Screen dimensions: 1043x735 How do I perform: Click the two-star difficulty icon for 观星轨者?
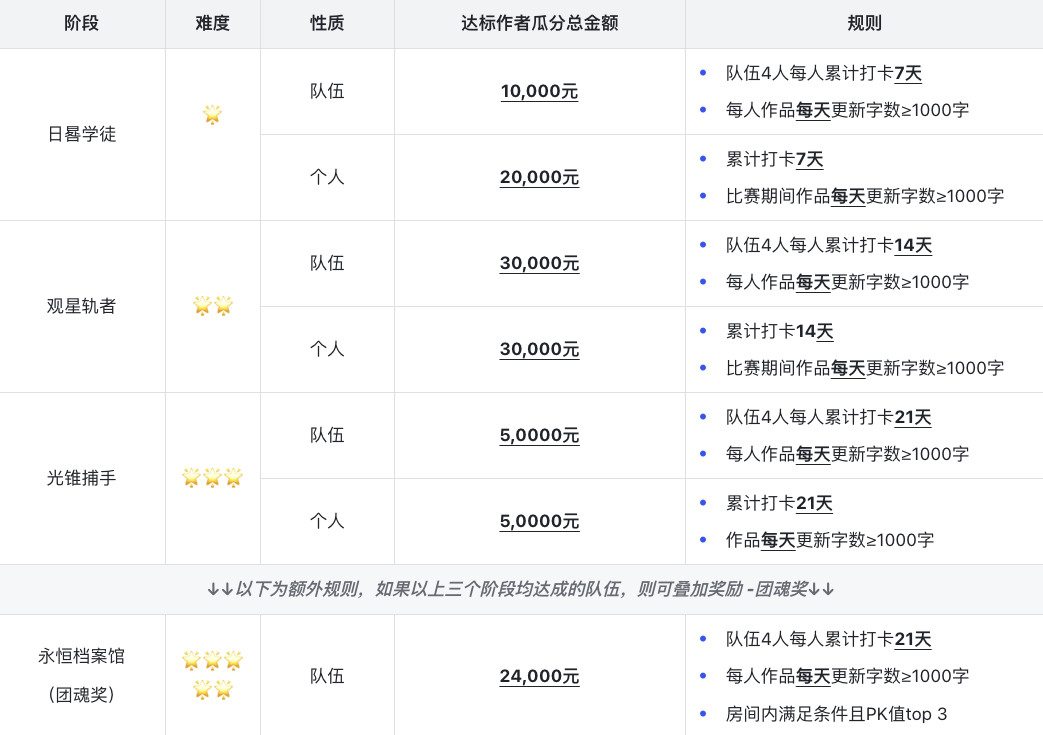pos(212,306)
